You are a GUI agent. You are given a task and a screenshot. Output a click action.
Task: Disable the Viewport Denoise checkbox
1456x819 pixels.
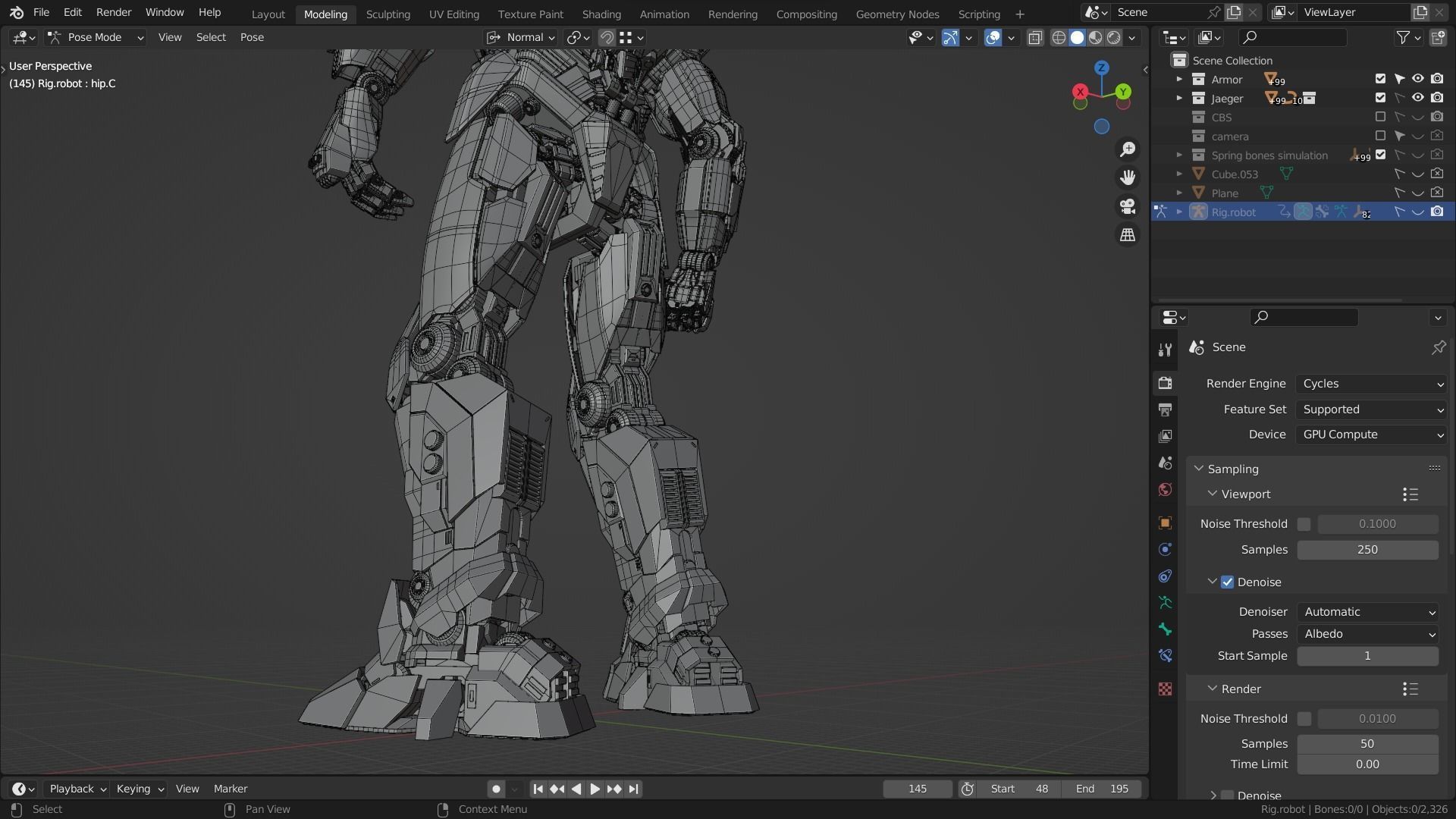tap(1227, 582)
